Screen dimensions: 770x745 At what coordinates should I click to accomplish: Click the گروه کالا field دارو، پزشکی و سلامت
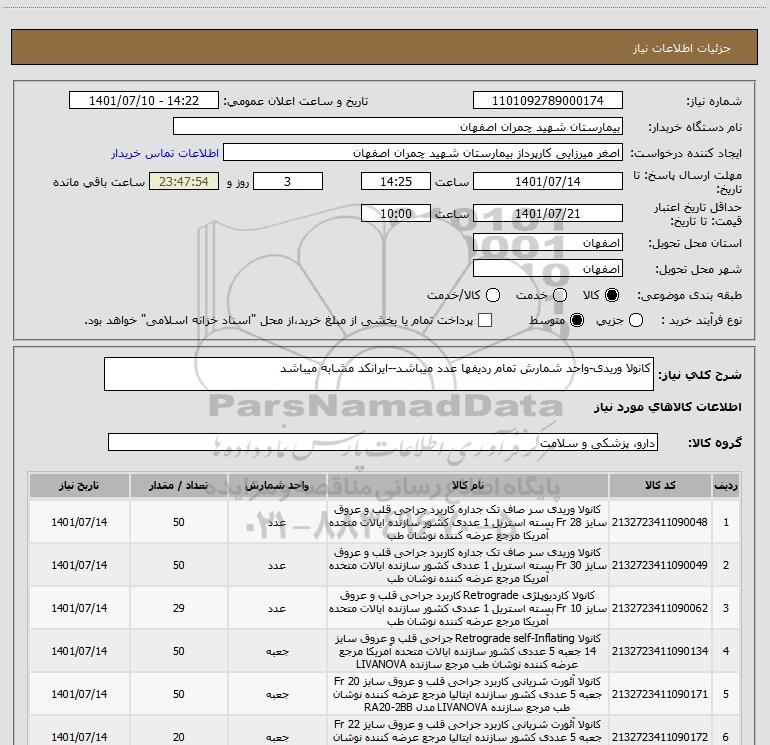click(x=383, y=442)
